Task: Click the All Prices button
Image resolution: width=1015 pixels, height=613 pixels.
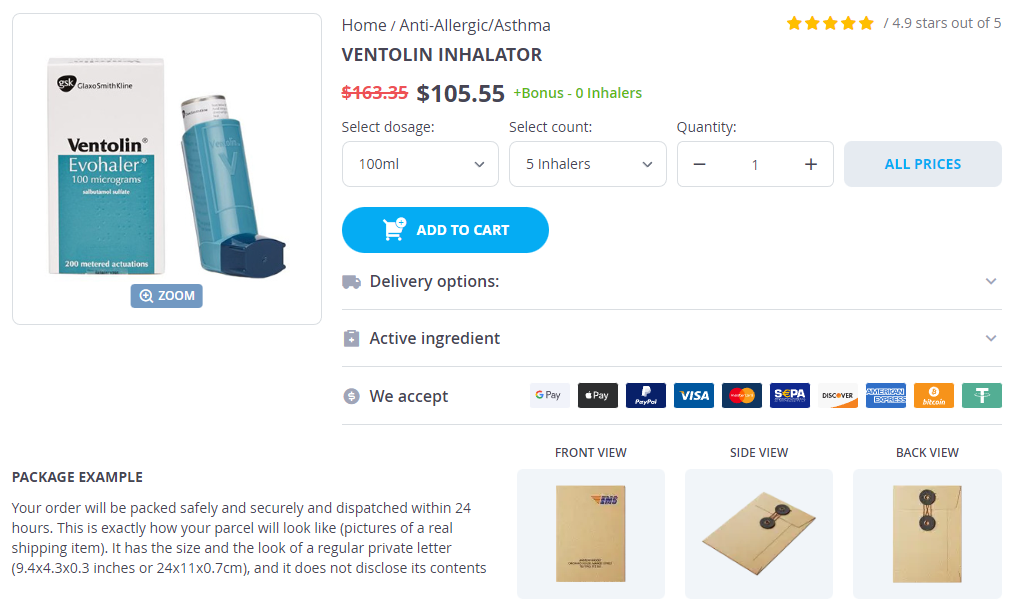Action: click(x=922, y=164)
